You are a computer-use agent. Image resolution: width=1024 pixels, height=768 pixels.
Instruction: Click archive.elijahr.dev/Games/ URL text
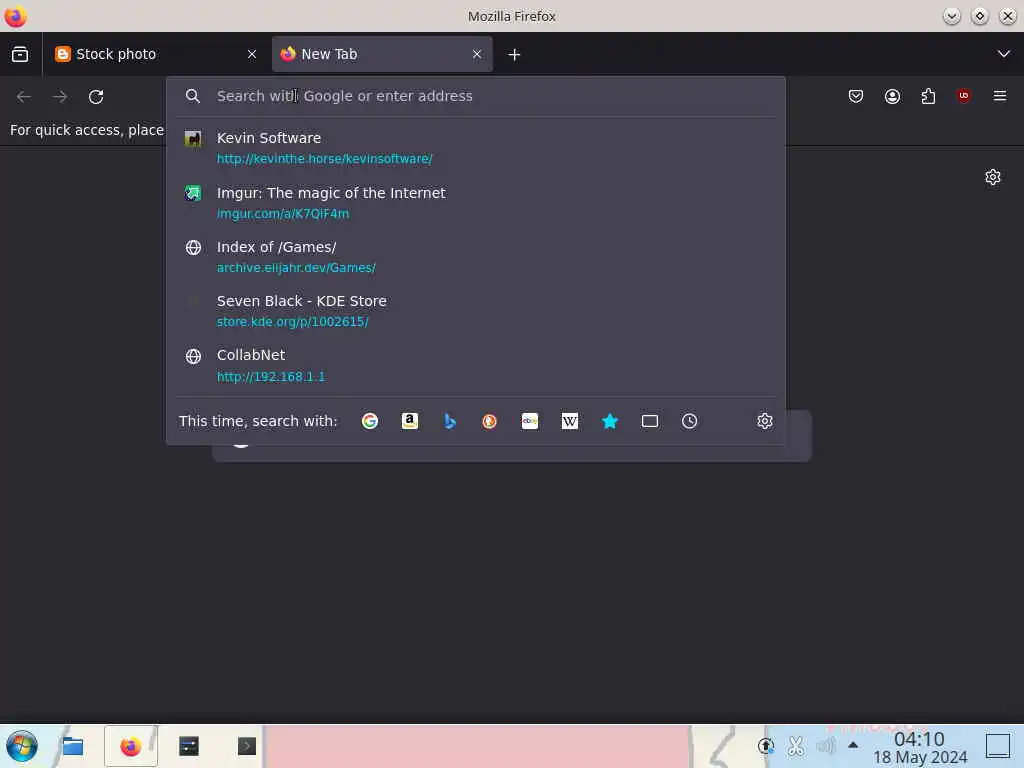pos(296,268)
